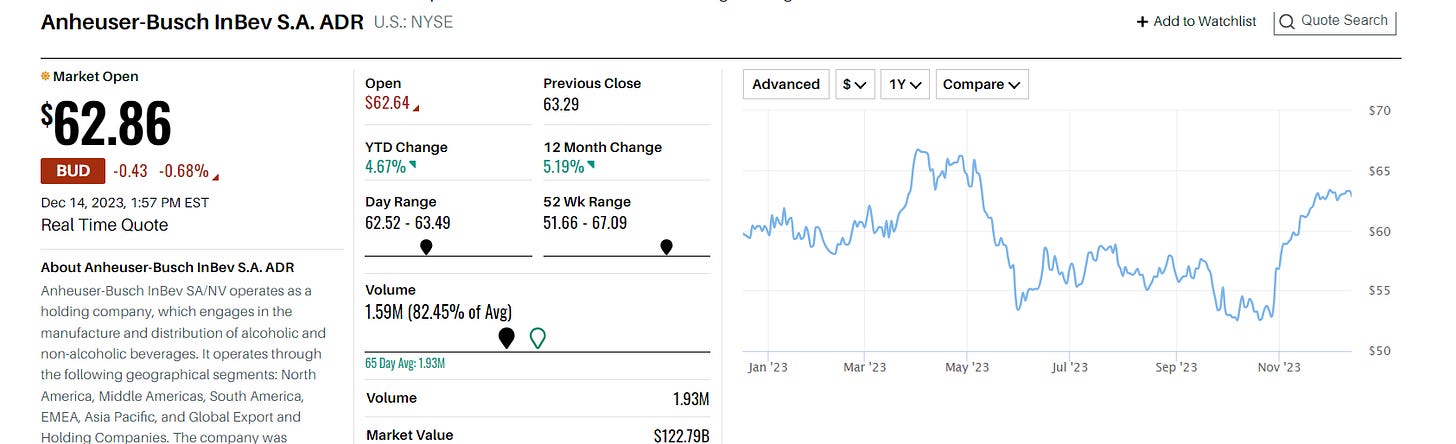This screenshot has width=1456, height=444.
Task: Expand the Compare dropdown
Action: click(982, 84)
